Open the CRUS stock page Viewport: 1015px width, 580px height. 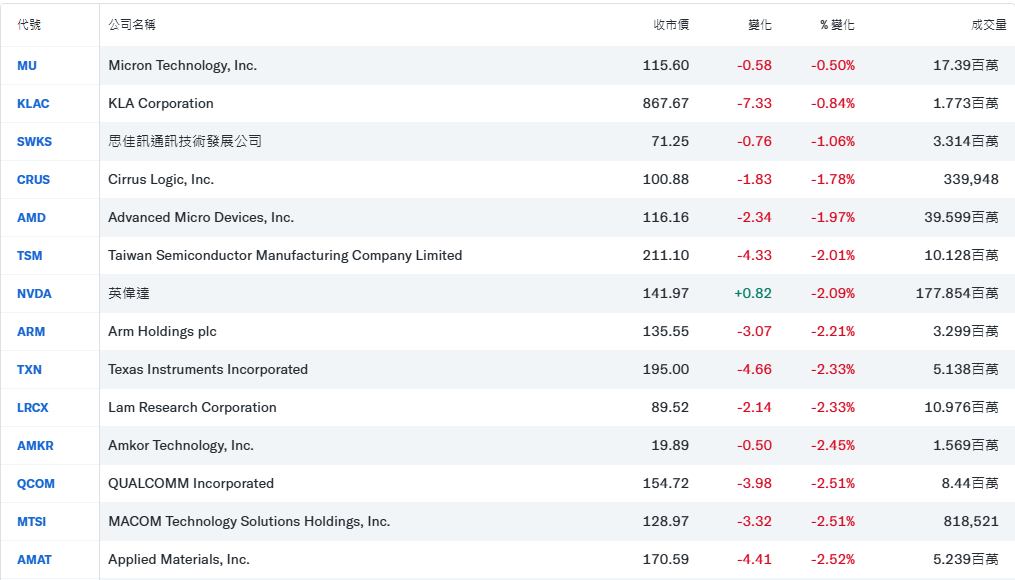click(33, 180)
